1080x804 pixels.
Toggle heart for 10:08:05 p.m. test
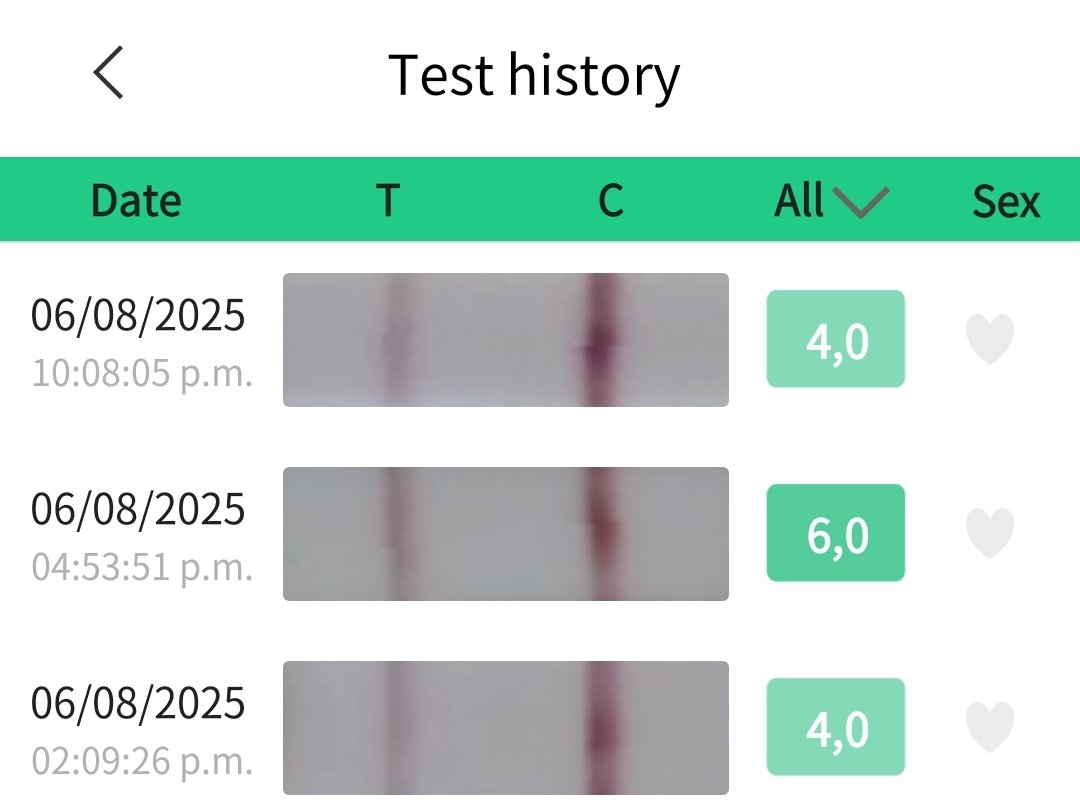tap(990, 339)
